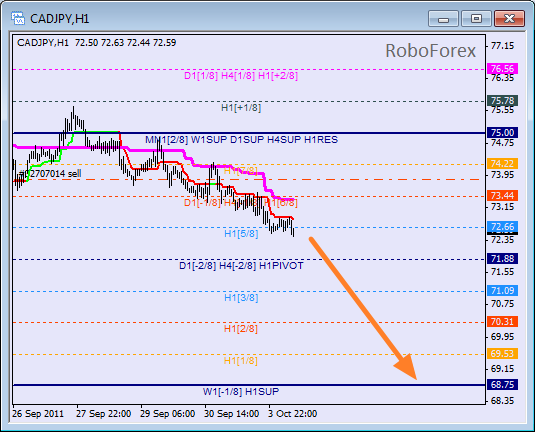Image resolution: width=535 pixels, height=432 pixels.
Task: Maximize the CADJPY,H1 chart window
Action: point(476,18)
